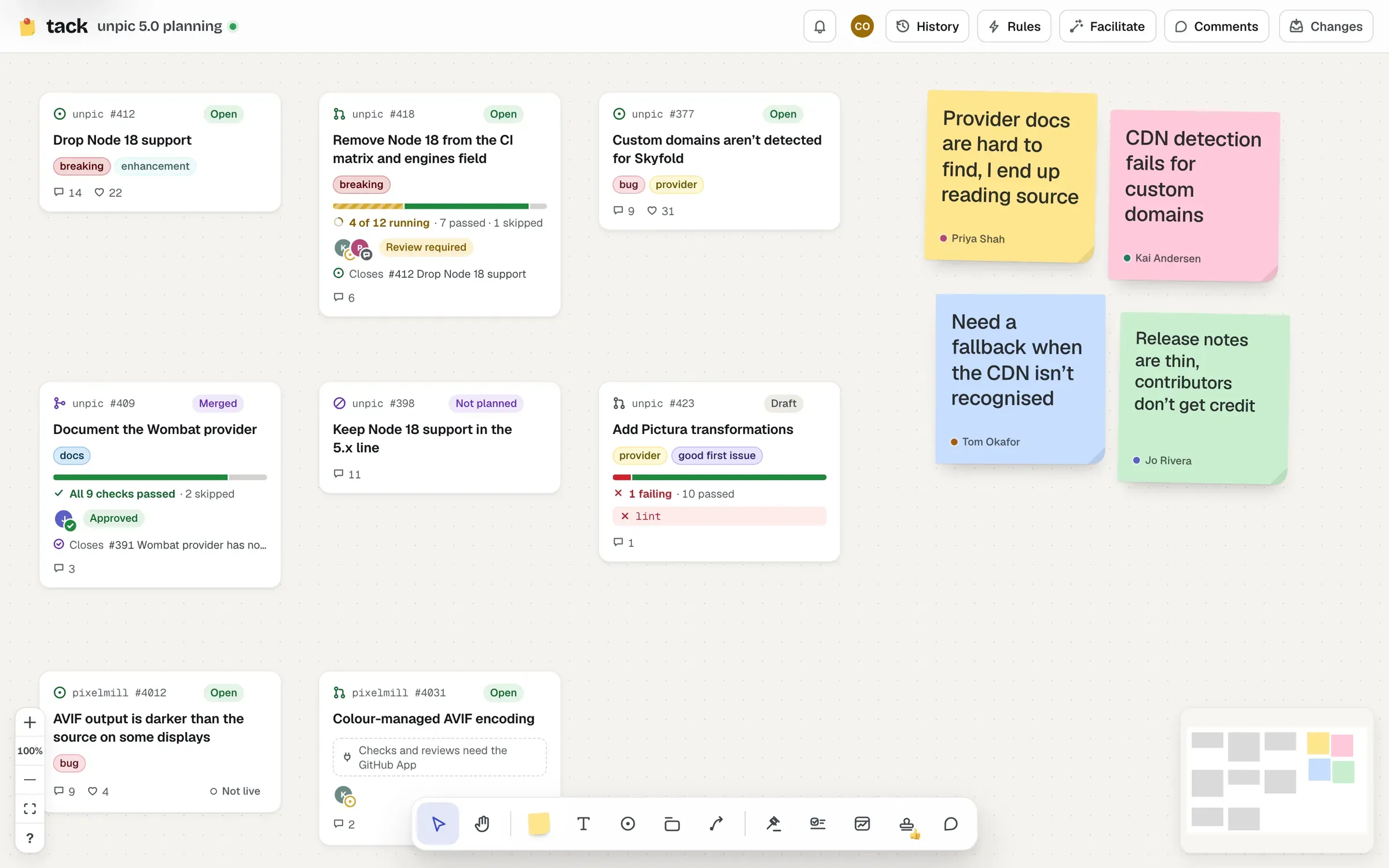Viewport: 1389px width, 868px height.
Task: Click the Not live status on #4012
Action: (235, 791)
